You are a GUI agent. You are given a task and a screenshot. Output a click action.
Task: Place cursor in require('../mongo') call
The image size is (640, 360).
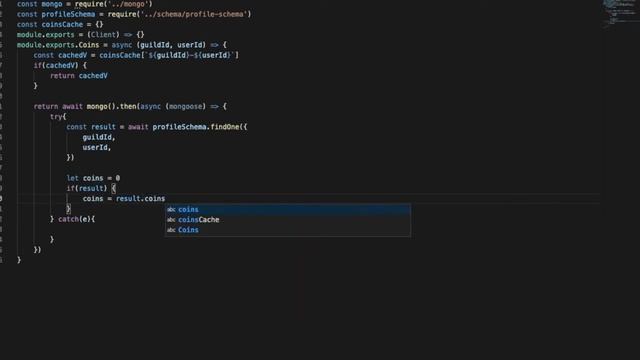pos(113,4)
